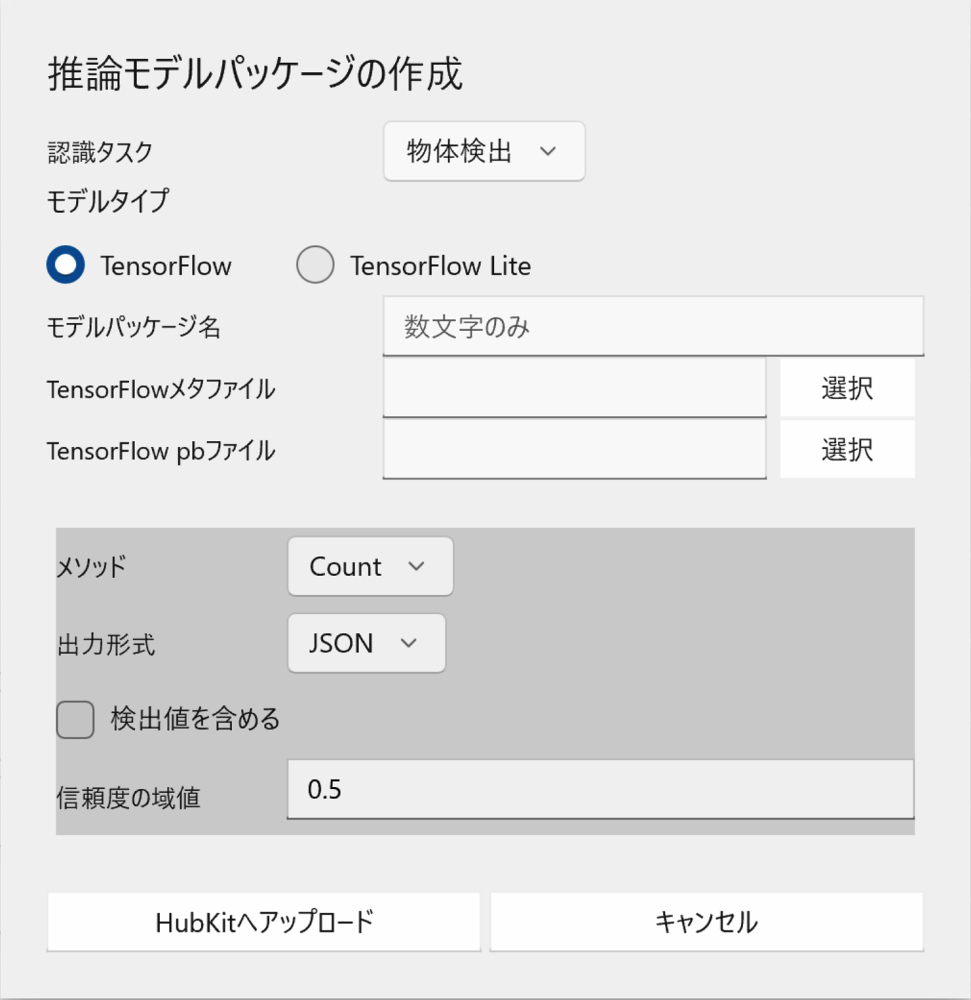Screen dimensions: 971x1000
Task: Click the メソッド label text
Action: pos(92,568)
